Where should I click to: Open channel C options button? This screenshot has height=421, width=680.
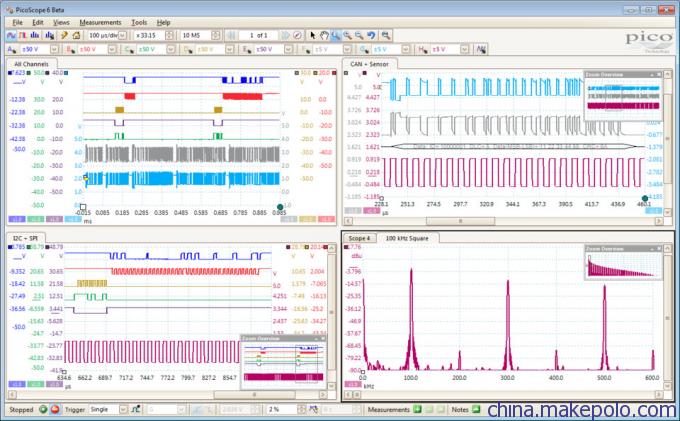(x=129, y=49)
